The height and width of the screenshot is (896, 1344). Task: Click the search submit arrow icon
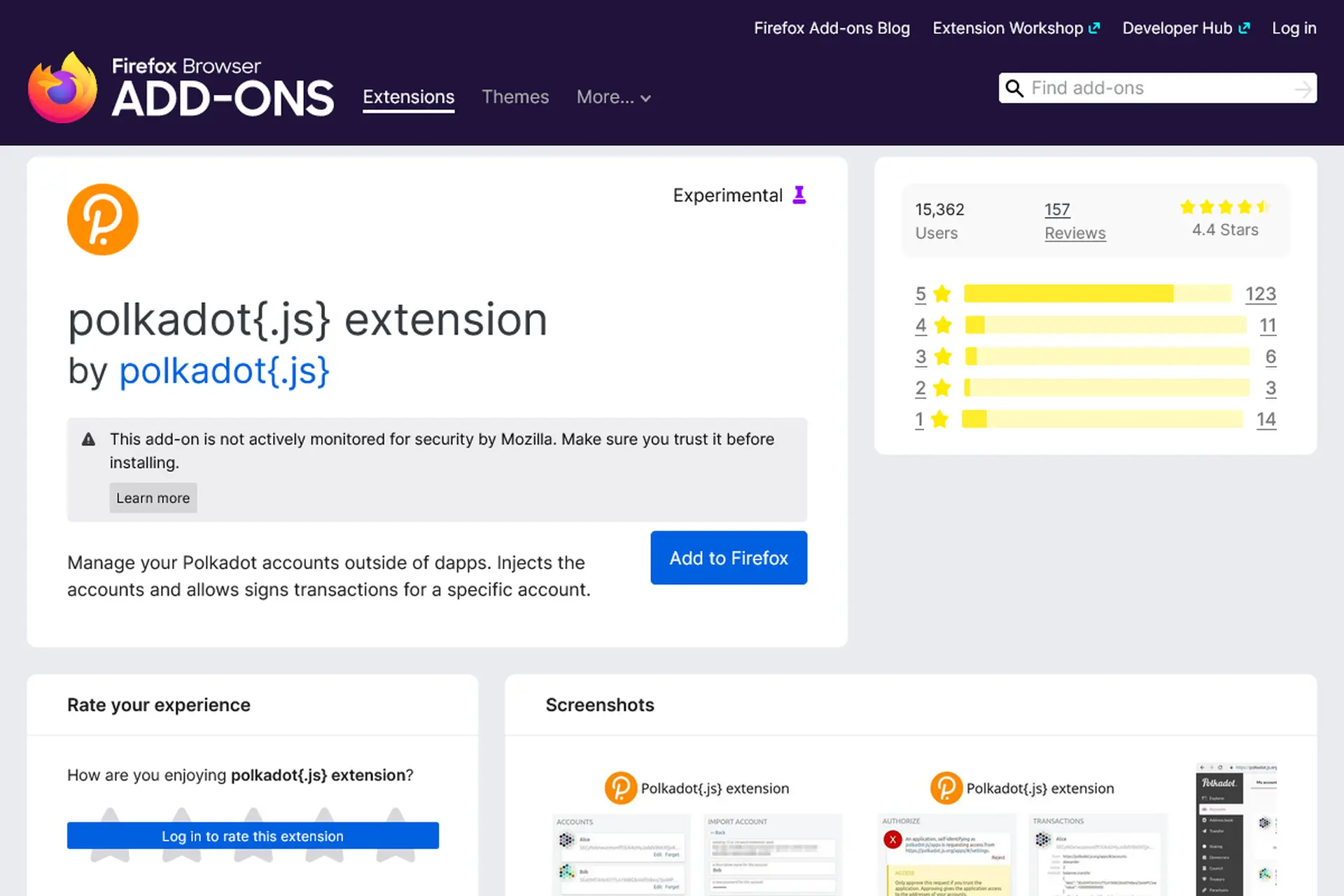[x=1303, y=89]
